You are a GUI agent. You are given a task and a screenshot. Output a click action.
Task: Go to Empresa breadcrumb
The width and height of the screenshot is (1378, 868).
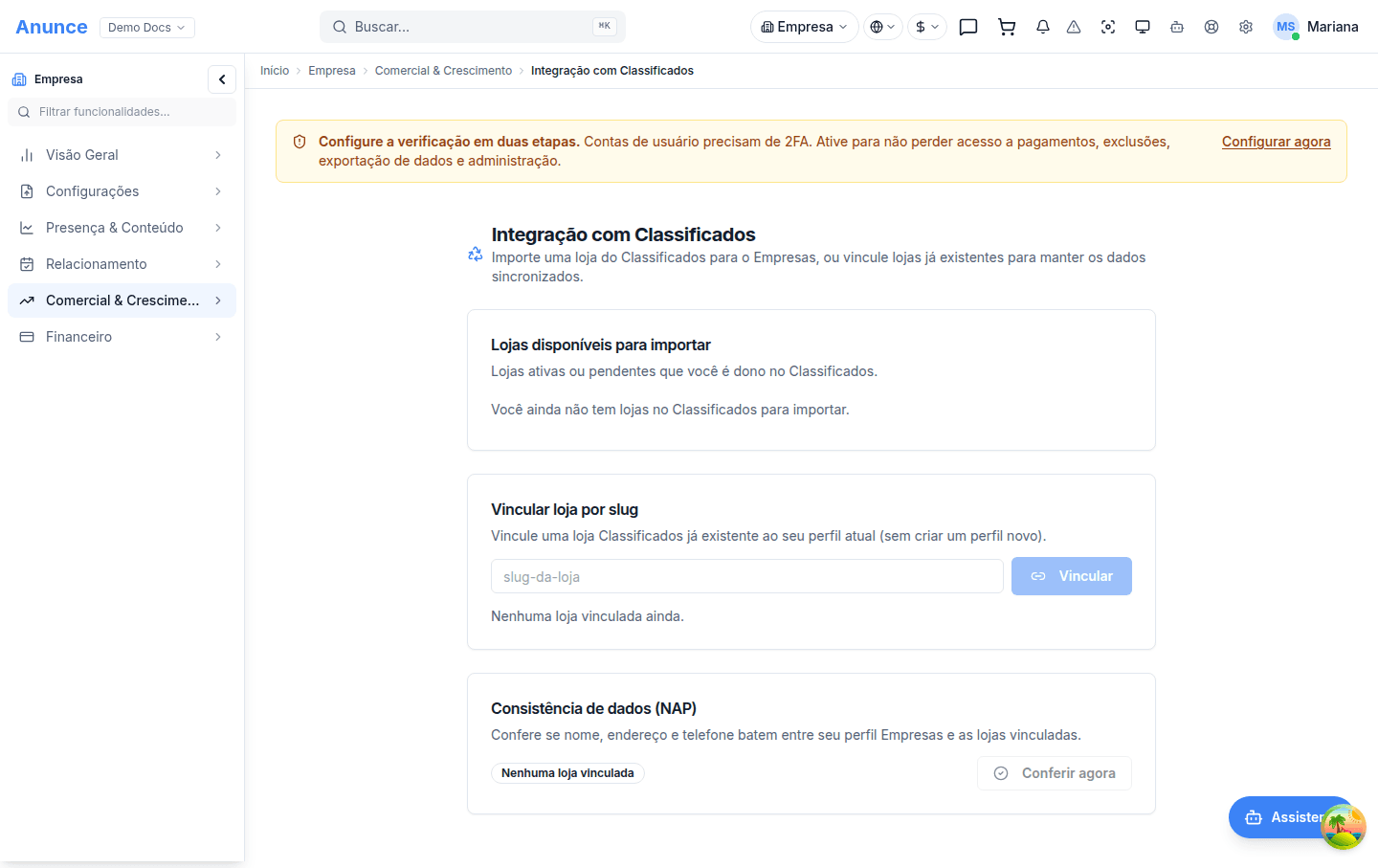tap(332, 71)
